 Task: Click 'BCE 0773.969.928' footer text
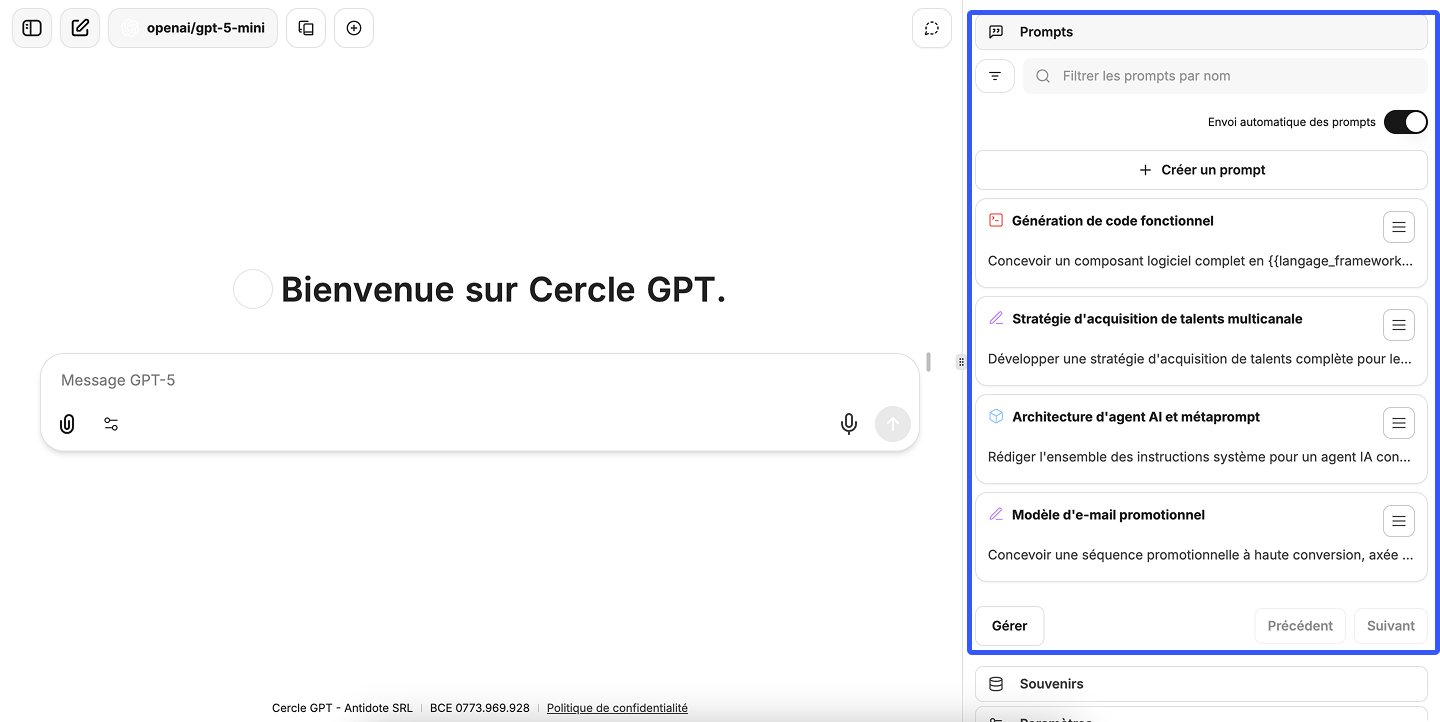click(480, 708)
